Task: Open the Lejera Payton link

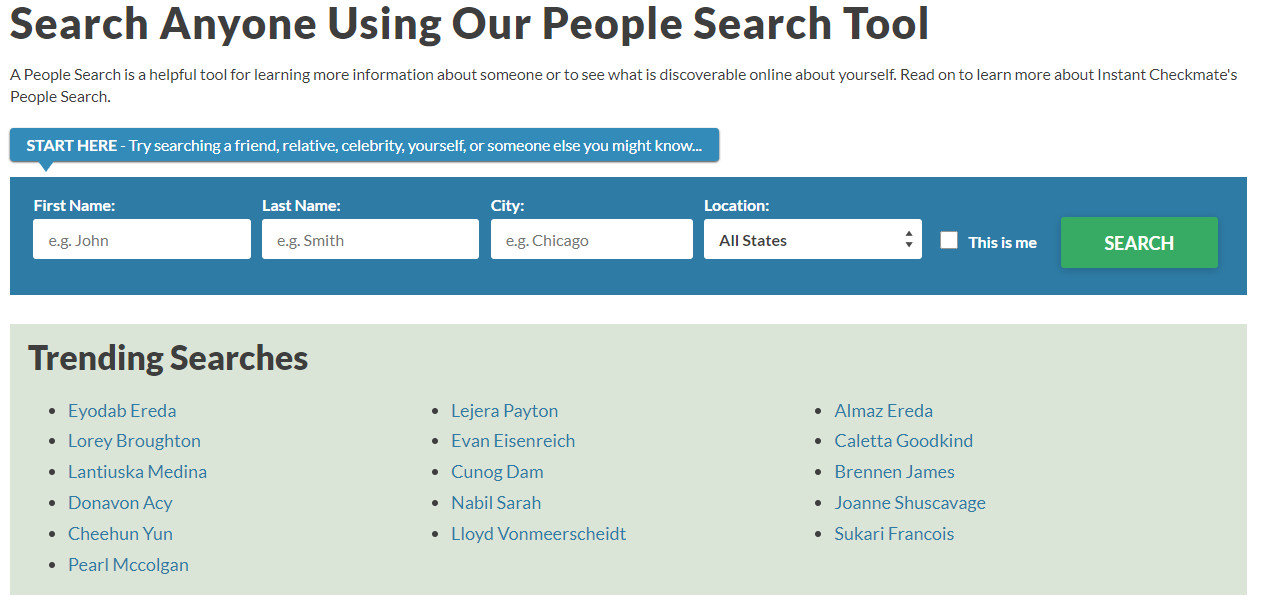Action: [505, 410]
